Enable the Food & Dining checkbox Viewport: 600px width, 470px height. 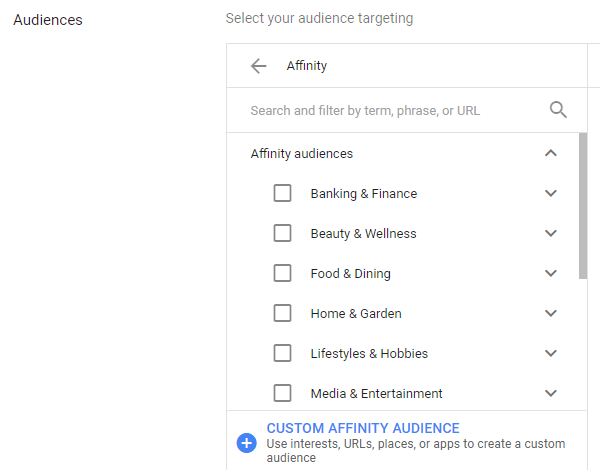point(282,273)
